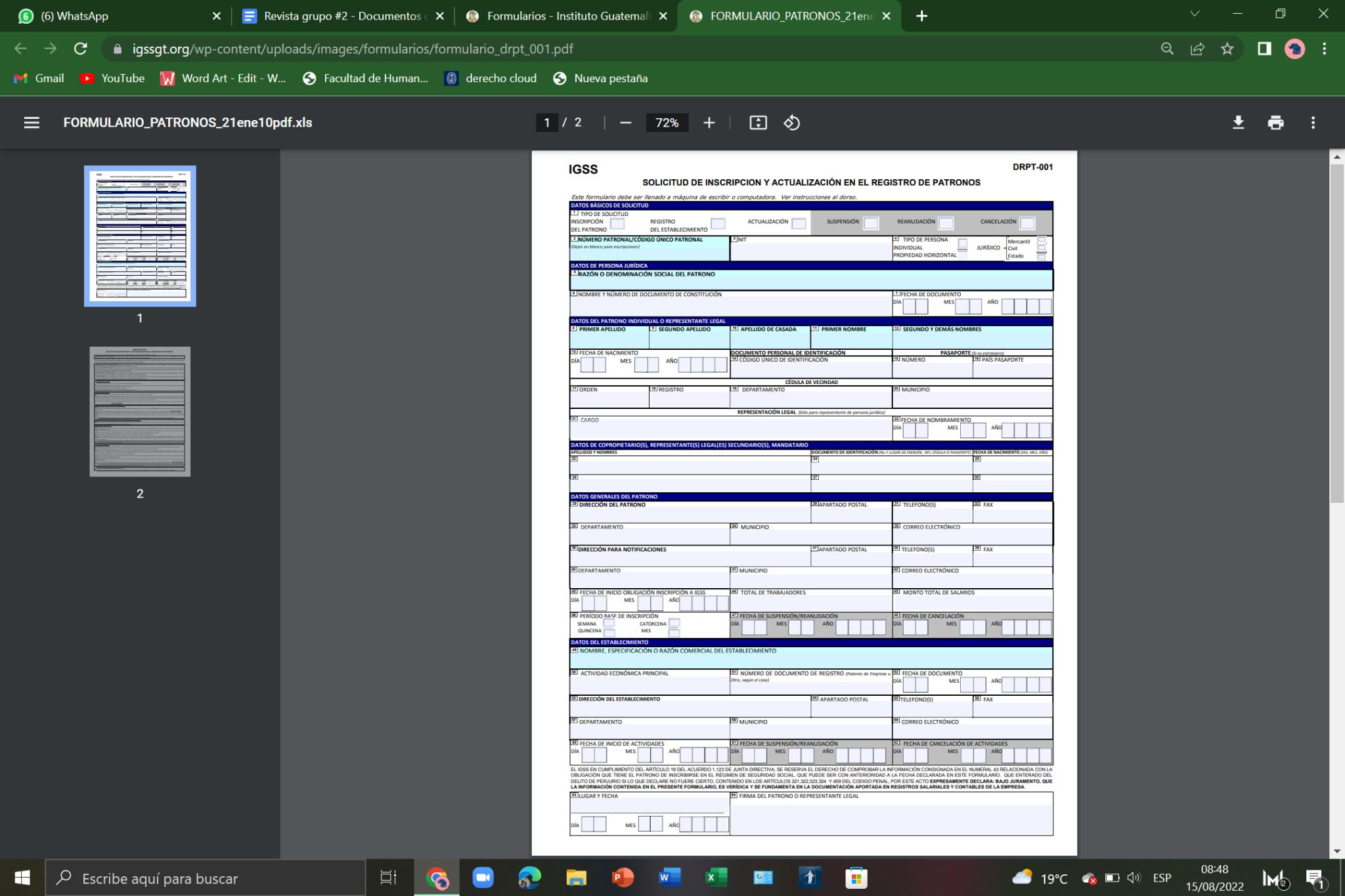Toggle the PDF sidebar menu icon

point(32,123)
